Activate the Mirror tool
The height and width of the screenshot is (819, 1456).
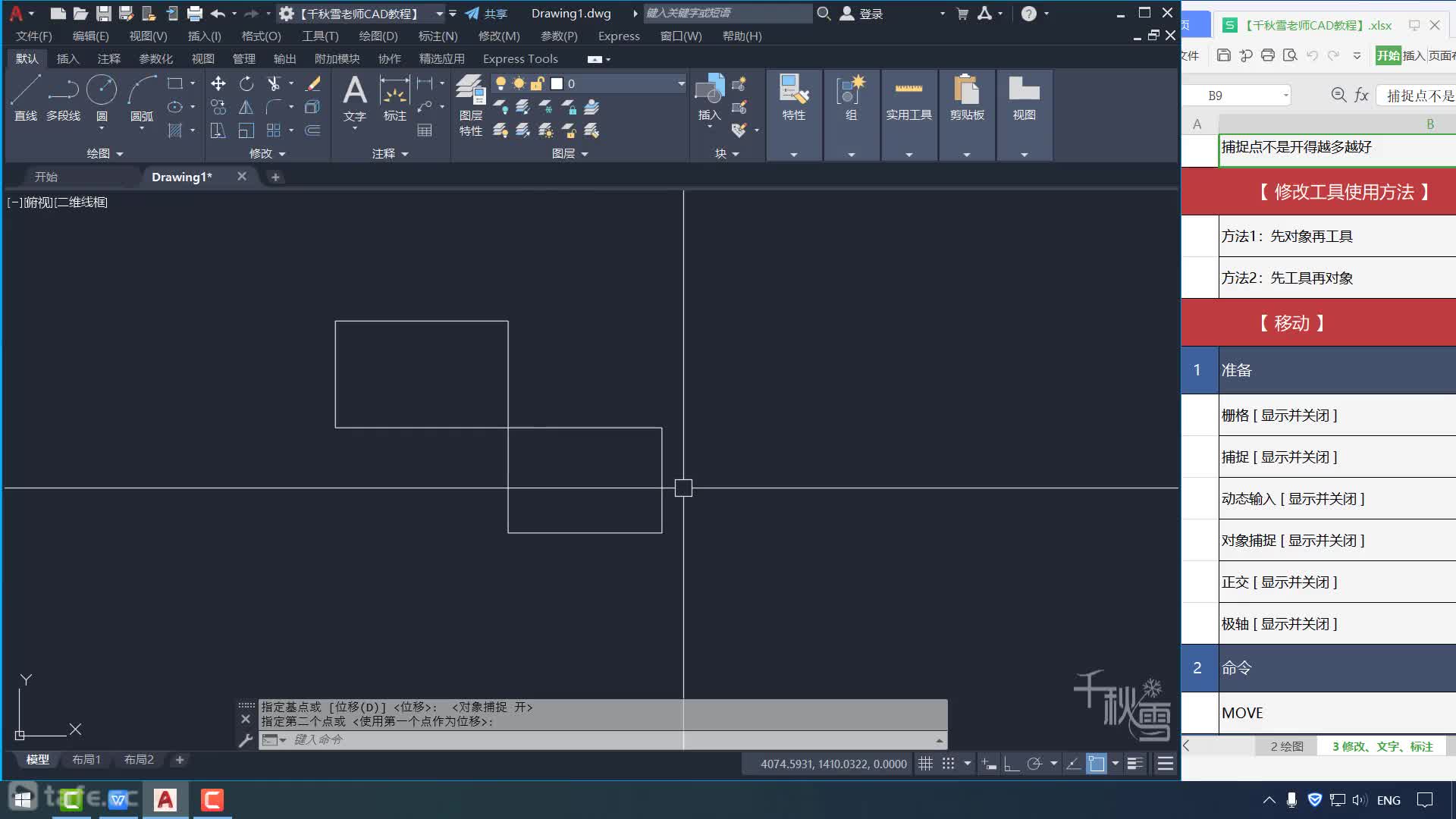pyautogui.click(x=246, y=107)
